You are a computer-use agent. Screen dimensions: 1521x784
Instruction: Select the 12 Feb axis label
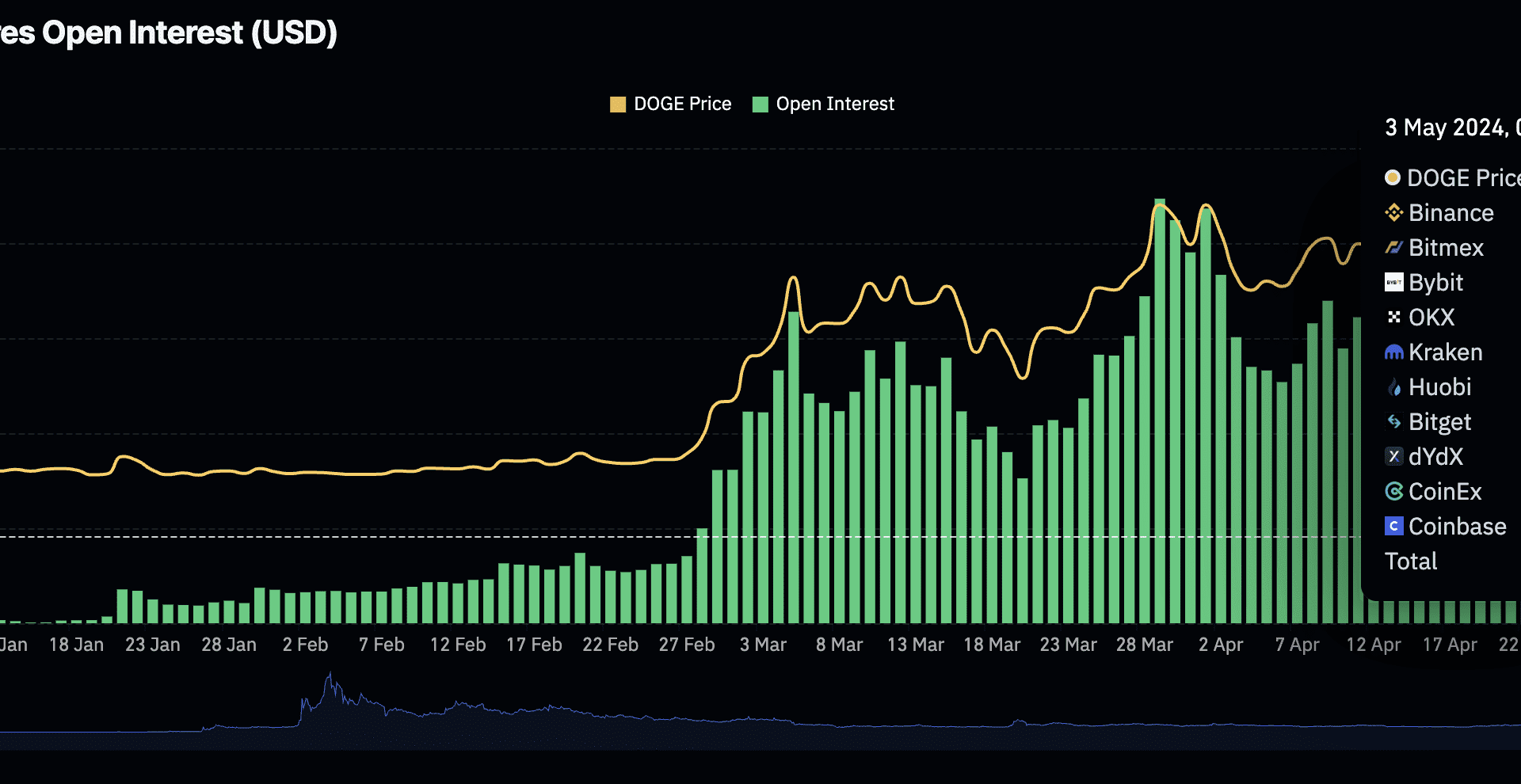(x=458, y=644)
